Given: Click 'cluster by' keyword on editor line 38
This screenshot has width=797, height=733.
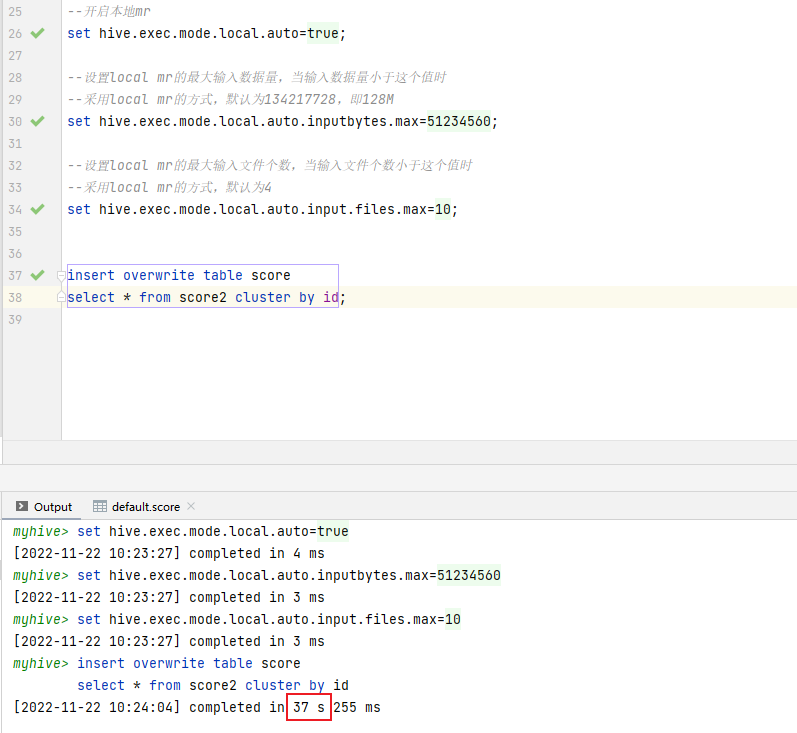Looking at the screenshot, I should 274,297.
